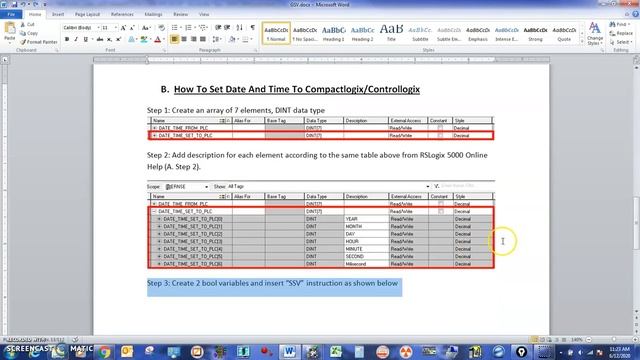
Task: Click the Paste button in Clipboard group
Action: tap(9, 33)
